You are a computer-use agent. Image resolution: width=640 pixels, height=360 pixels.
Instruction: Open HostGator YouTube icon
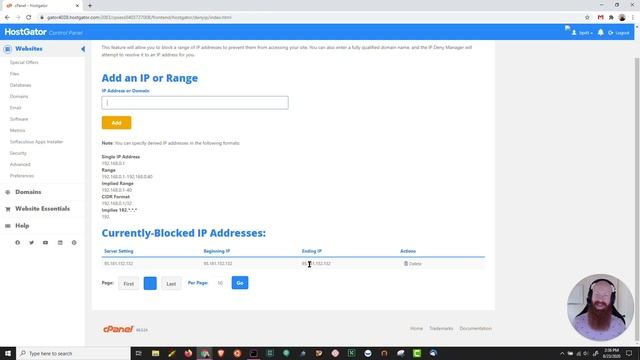(x=45, y=242)
